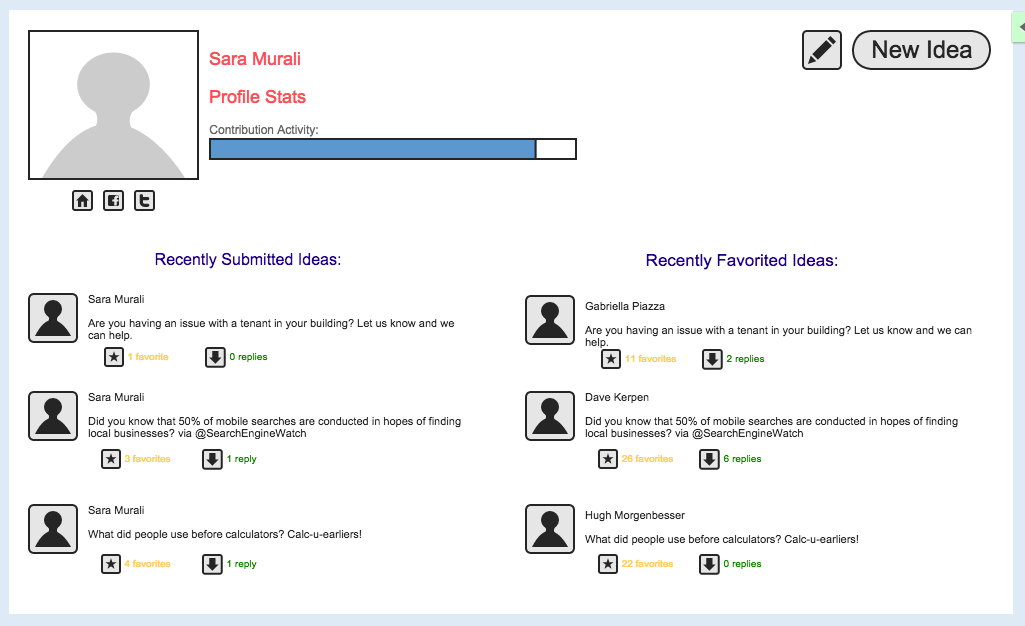Click Sara Murali name above submitted tenant idea
The height and width of the screenshot is (626, 1025).
116,299
